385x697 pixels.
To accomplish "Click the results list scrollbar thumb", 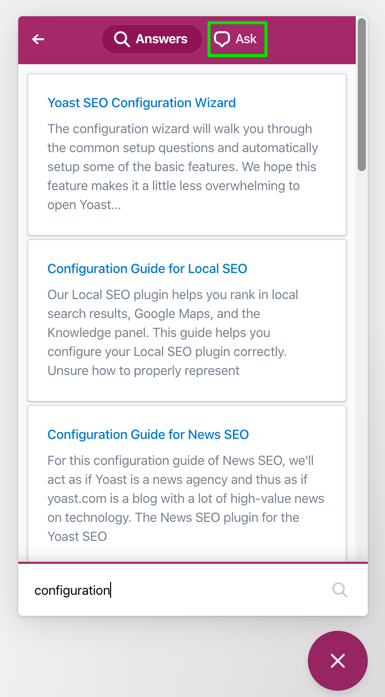I will [x=362, y=94].
